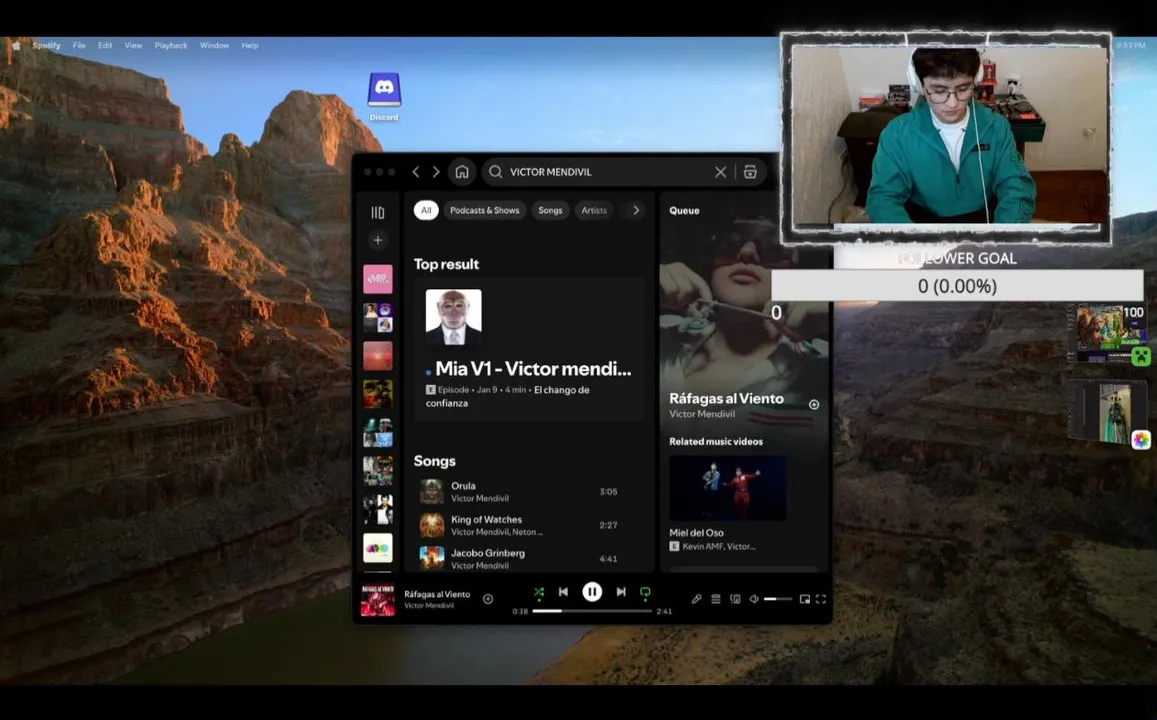
Task: Clear the search query
Action: (x=720, y=172)
